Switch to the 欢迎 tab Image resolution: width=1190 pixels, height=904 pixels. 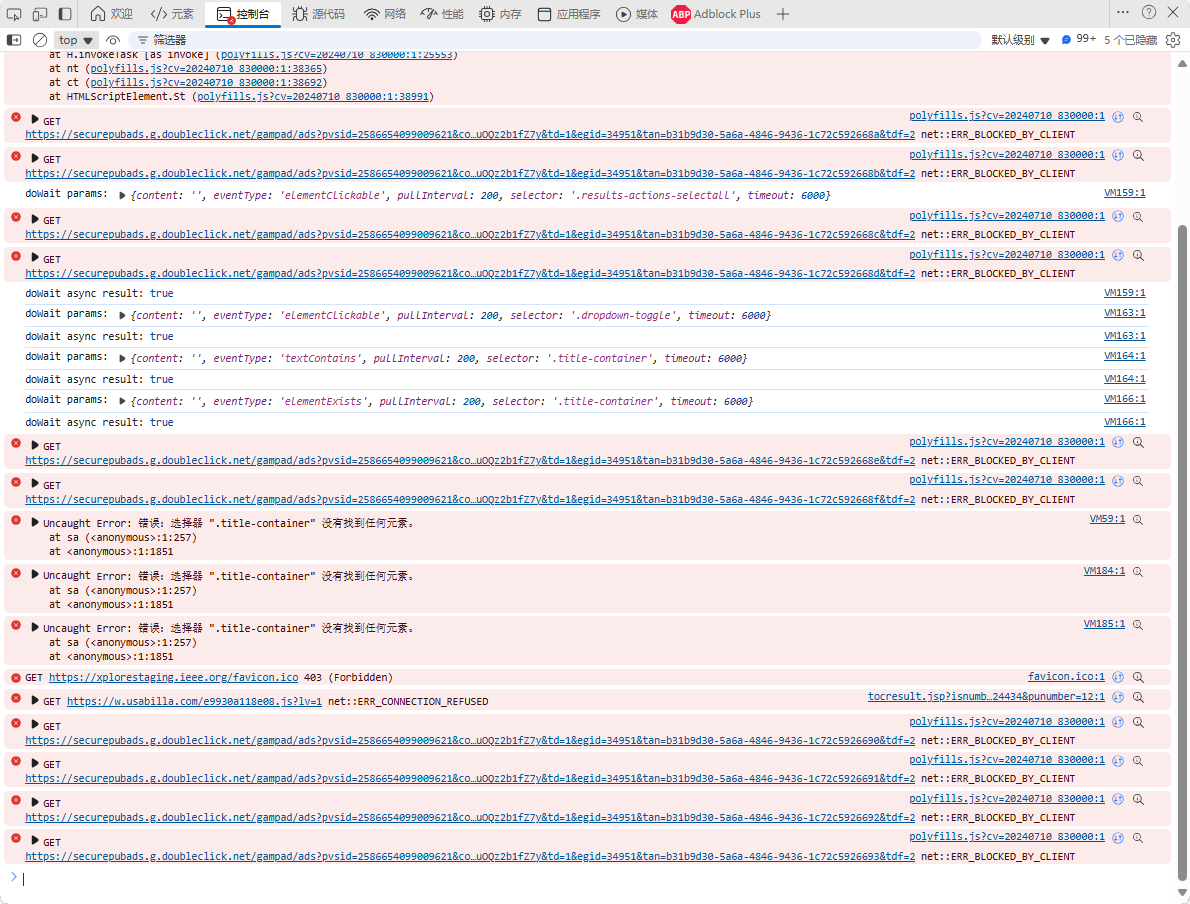[x=111, y=14]
